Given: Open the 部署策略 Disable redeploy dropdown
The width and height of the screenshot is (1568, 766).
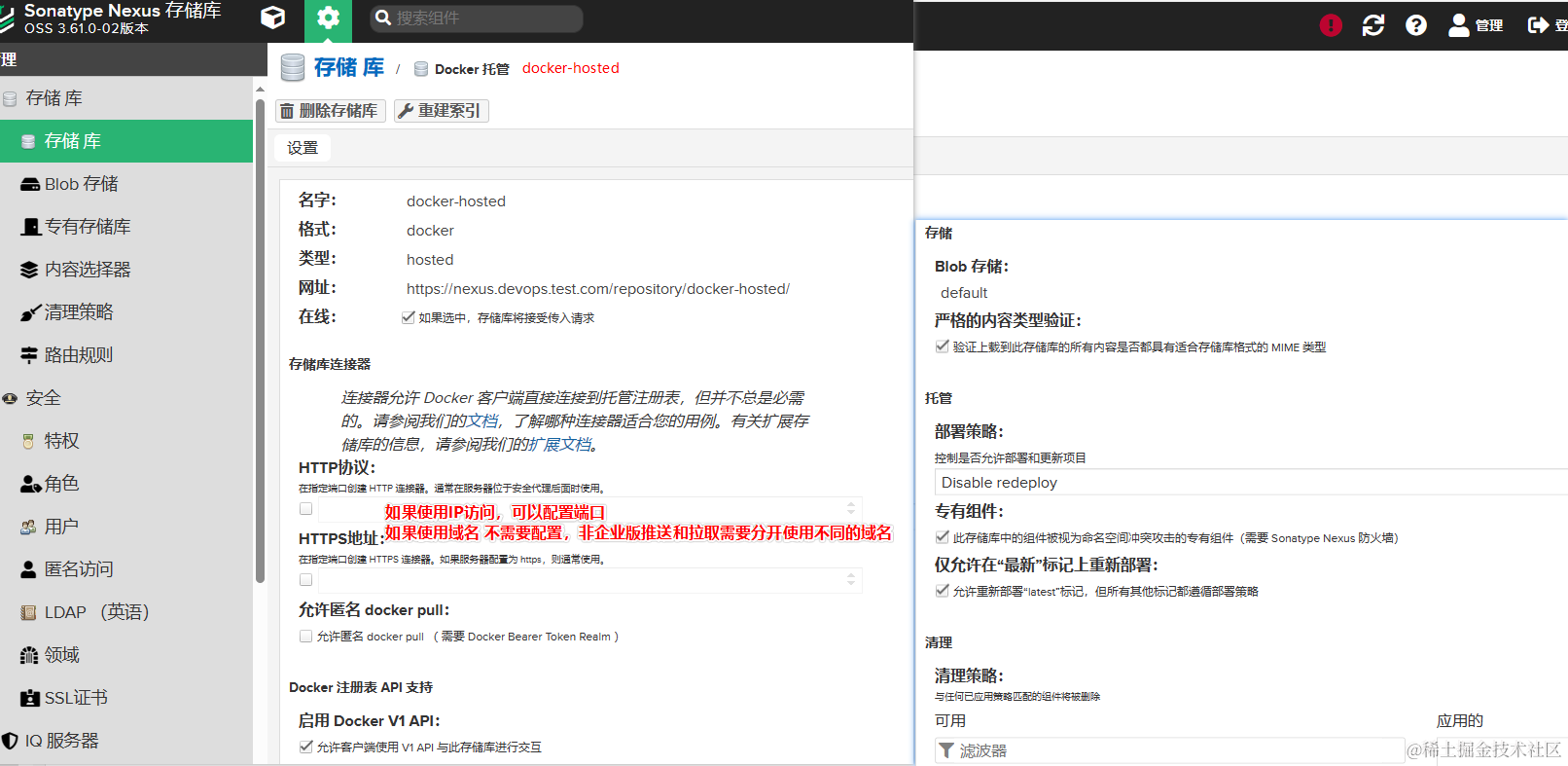Looking at the screenshot, I should coord(1251,483).
